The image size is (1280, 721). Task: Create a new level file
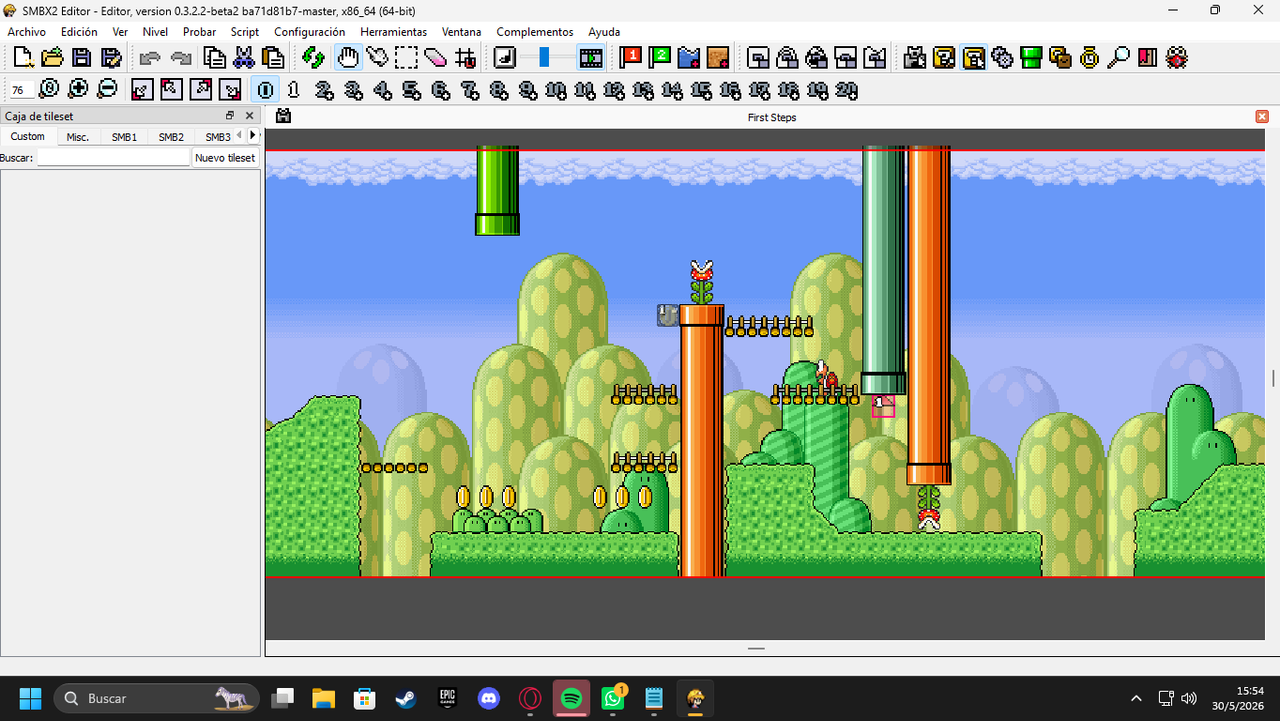(x=23, y=58)
